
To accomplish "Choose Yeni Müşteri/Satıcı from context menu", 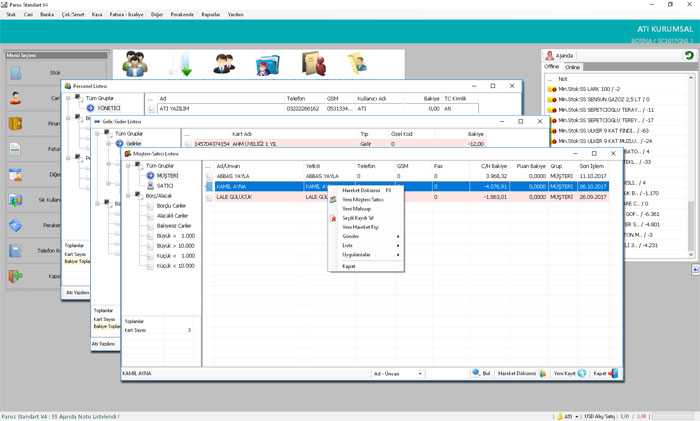I will [362, 200].
